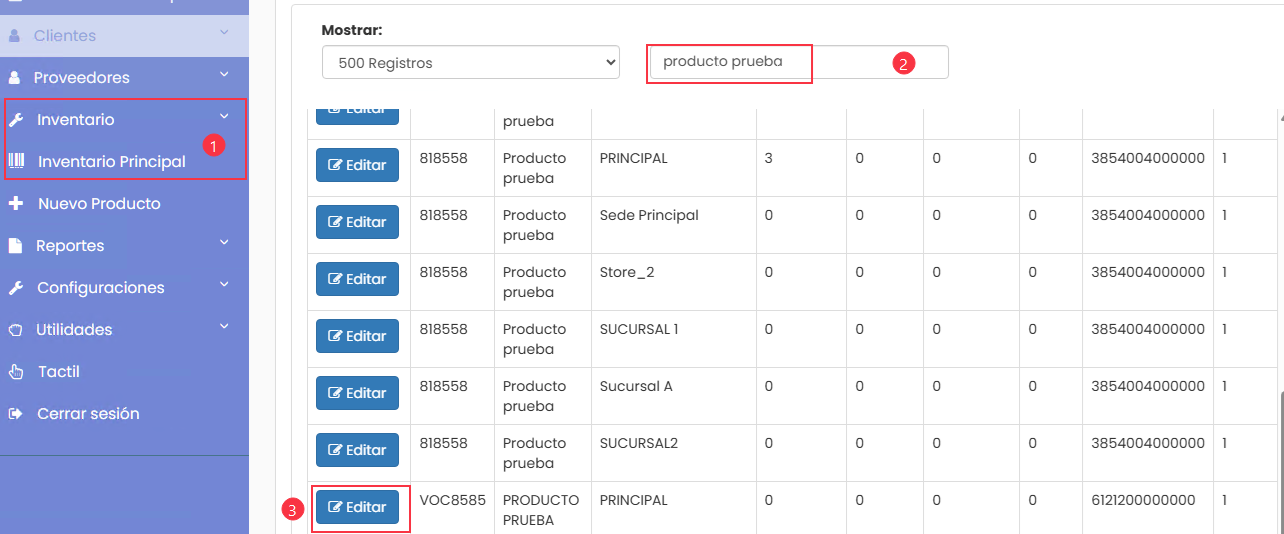Click the plus icon for Nuevo Producto

pos(15,204)
